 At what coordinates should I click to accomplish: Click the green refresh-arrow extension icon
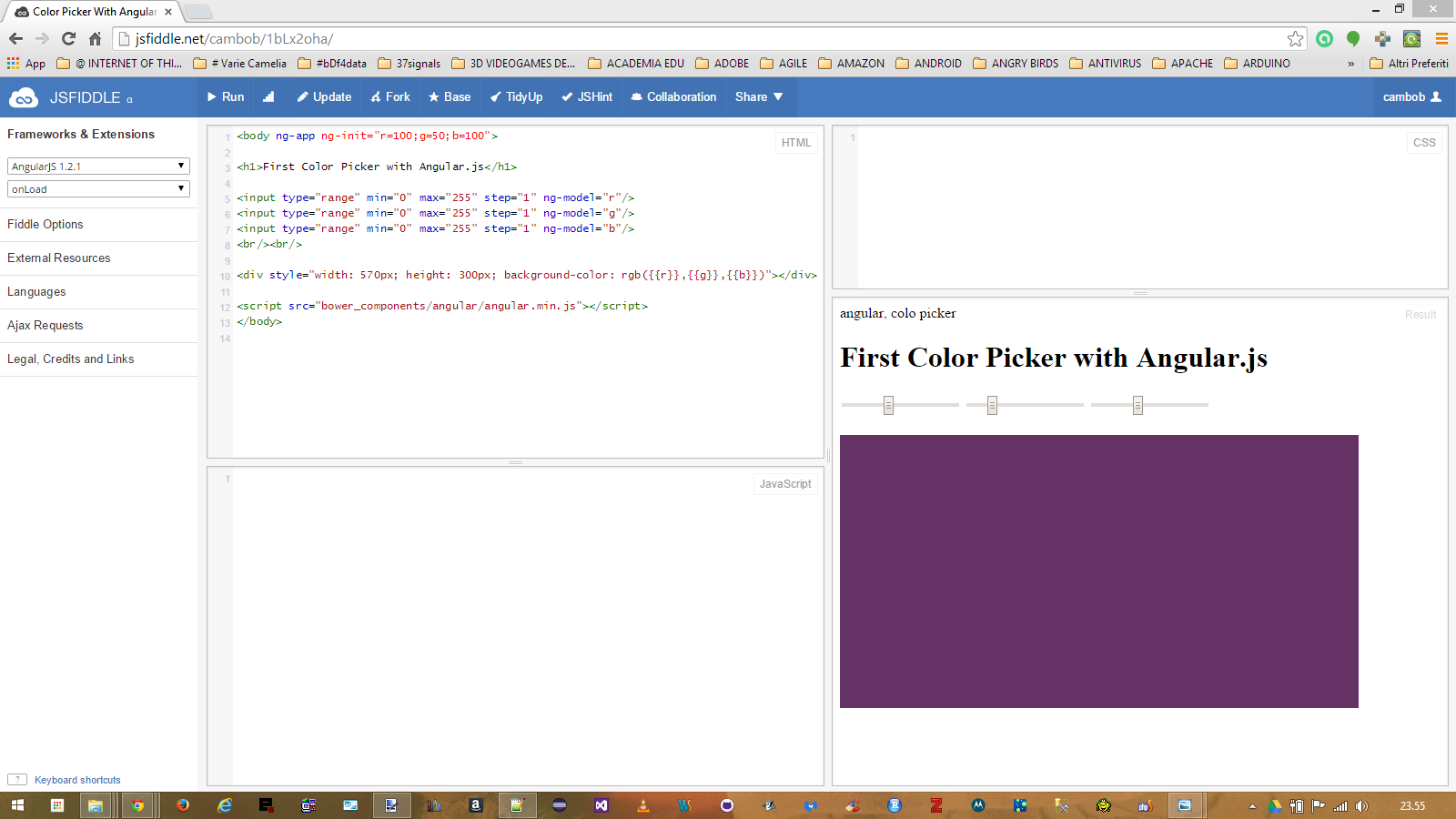point(1411,38)
